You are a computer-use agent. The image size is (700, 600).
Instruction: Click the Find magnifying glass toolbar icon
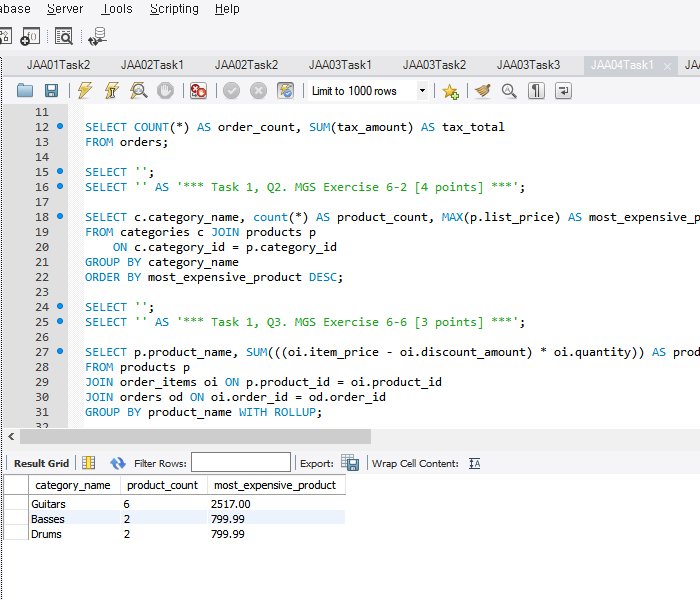pyautogui.click(x=509, y=91)
